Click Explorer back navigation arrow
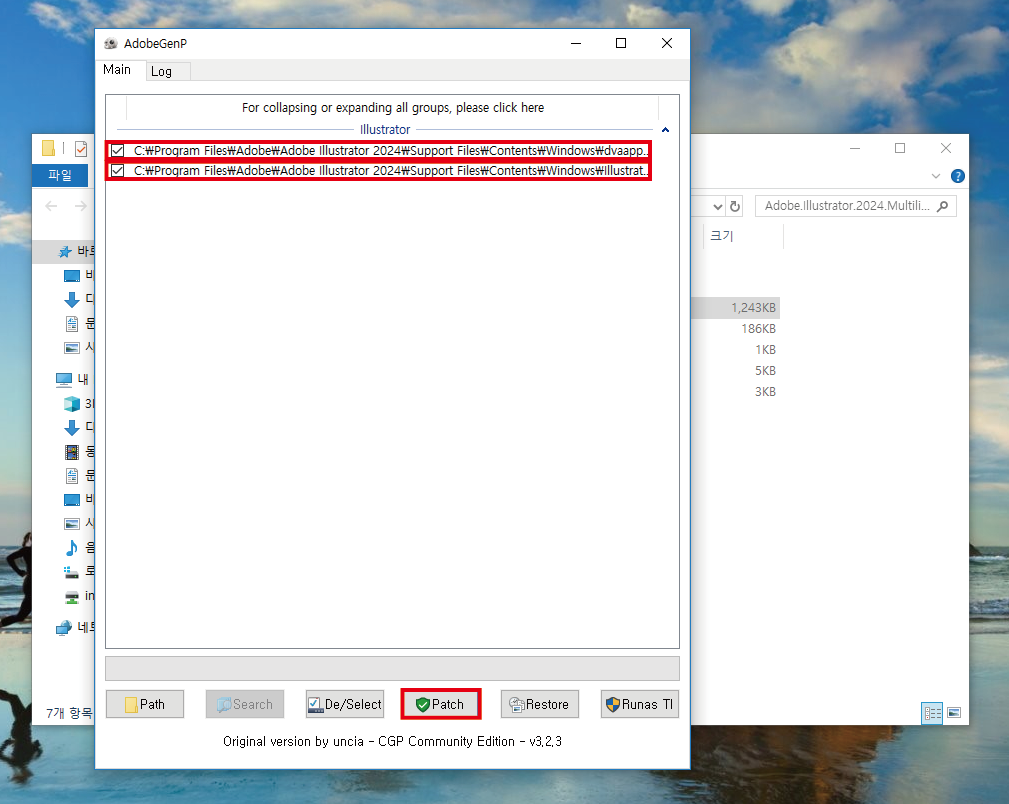This screenshot has height=804, width=1009. tap(51, 206)
